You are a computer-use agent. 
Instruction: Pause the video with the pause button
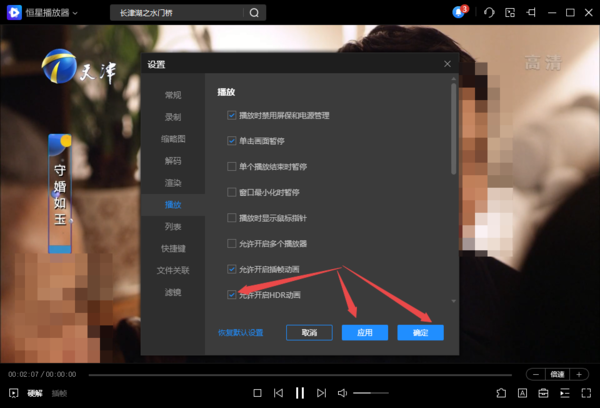tap(299, 393)
